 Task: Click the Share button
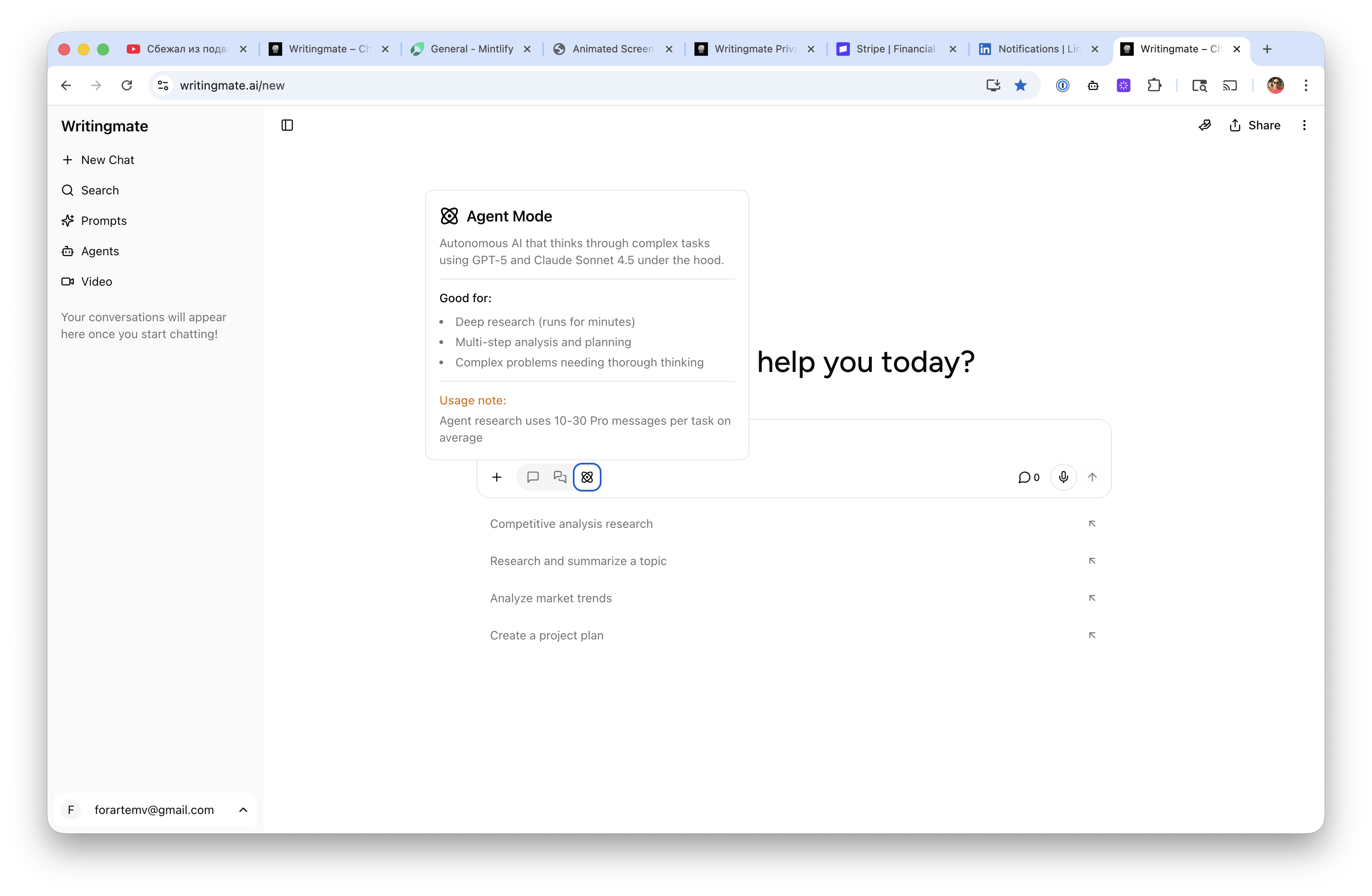coord(1255,125)
